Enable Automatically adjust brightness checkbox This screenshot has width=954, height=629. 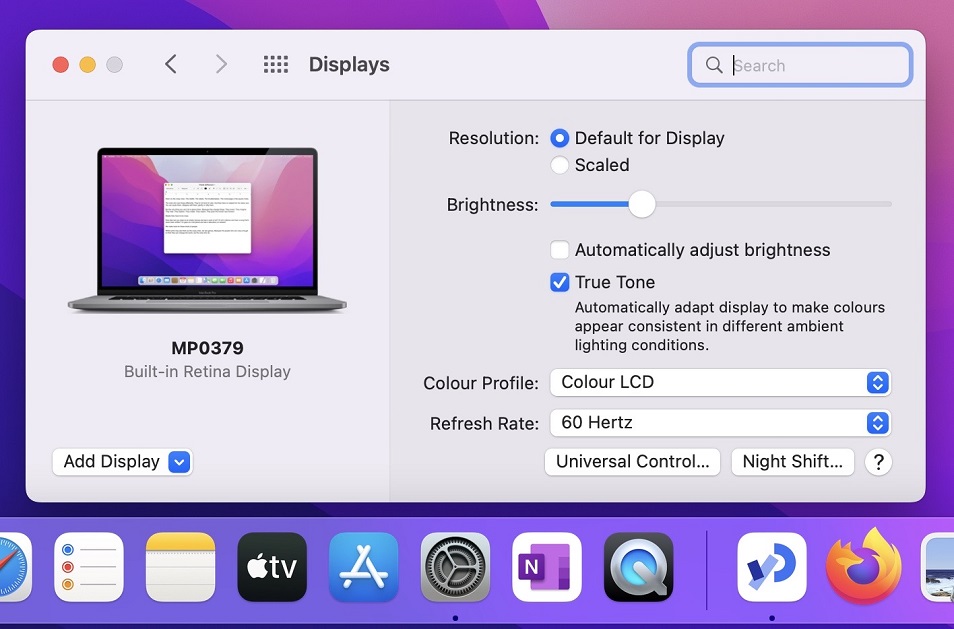click(560, 250)
